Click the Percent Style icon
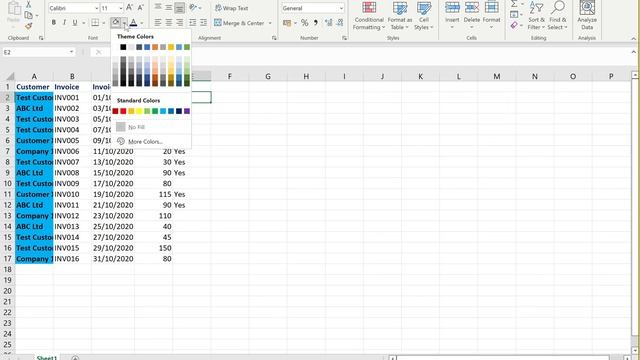 [304, 23]
